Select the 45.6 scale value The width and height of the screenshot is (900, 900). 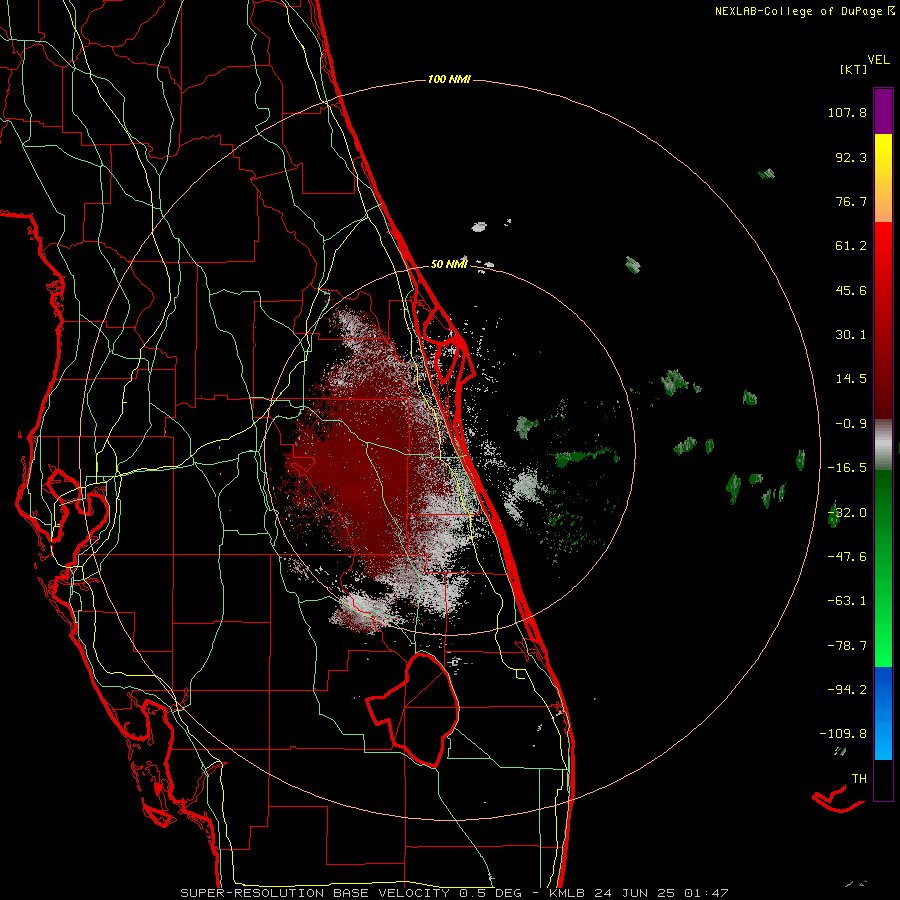851,290
